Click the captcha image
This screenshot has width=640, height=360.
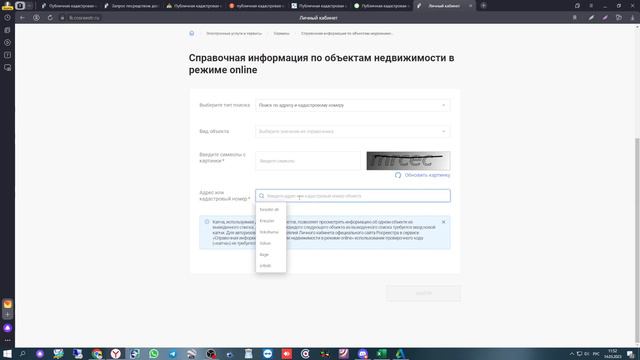[408, 161]
